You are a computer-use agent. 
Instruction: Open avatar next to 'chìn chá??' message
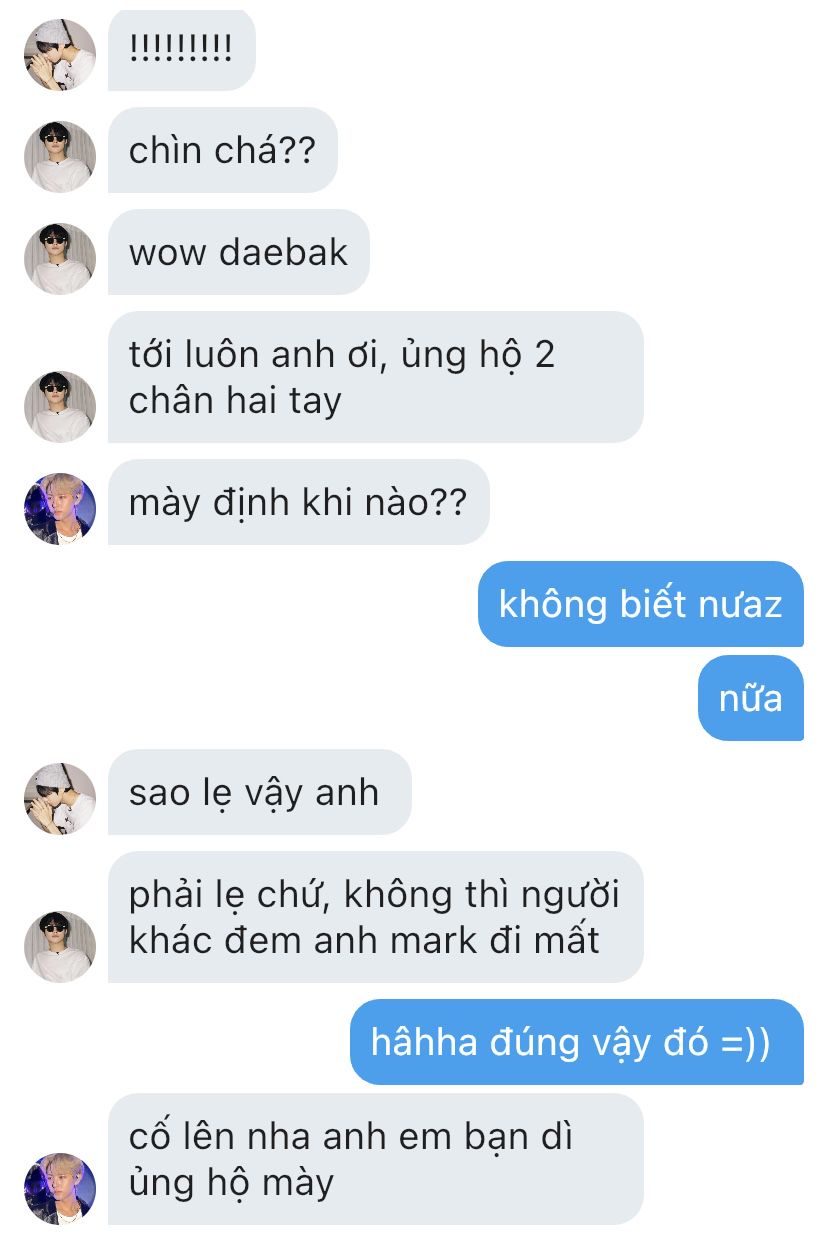pos(60,156)
